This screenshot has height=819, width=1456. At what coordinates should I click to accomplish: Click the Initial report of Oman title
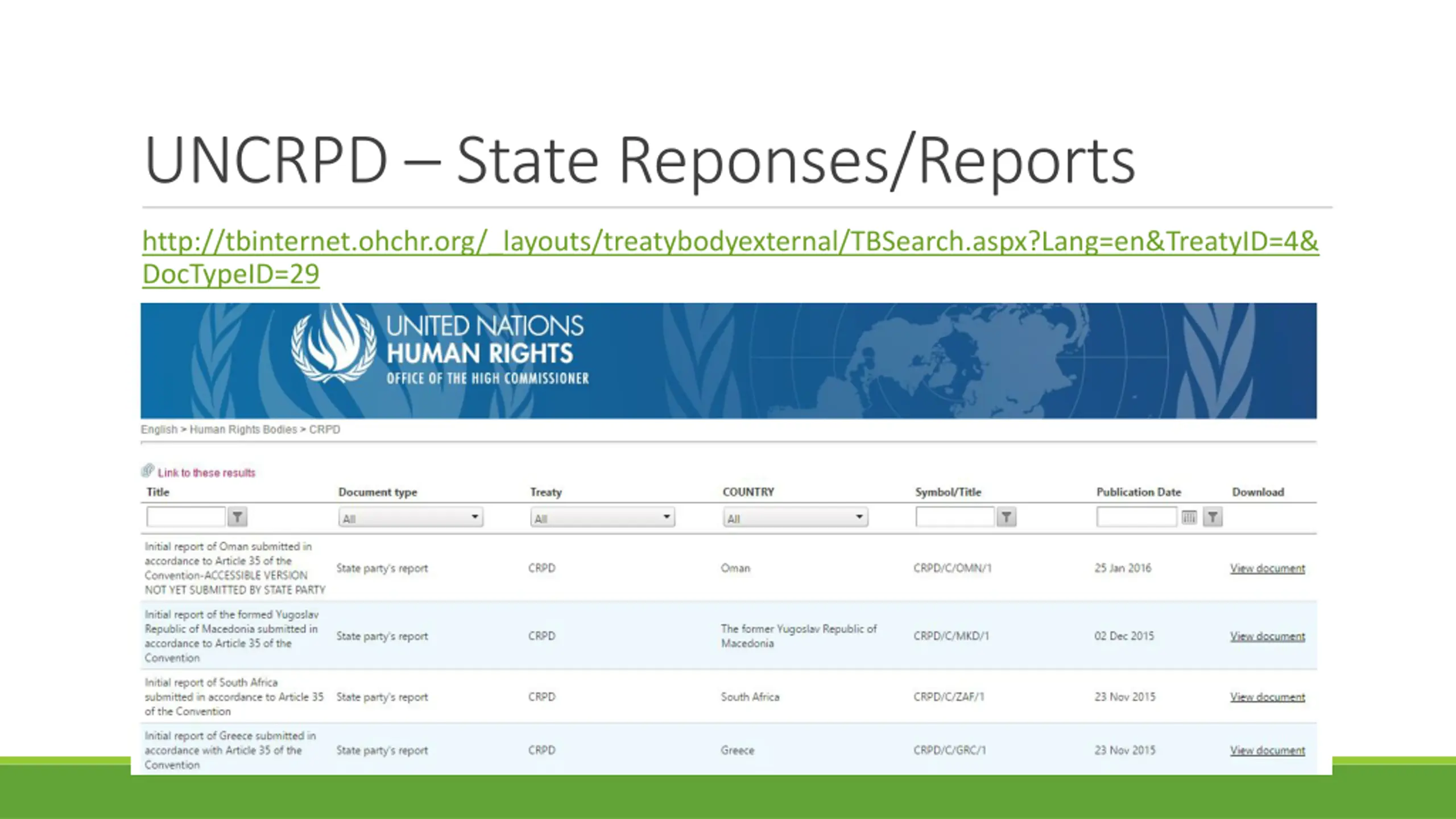click(235, 568)
